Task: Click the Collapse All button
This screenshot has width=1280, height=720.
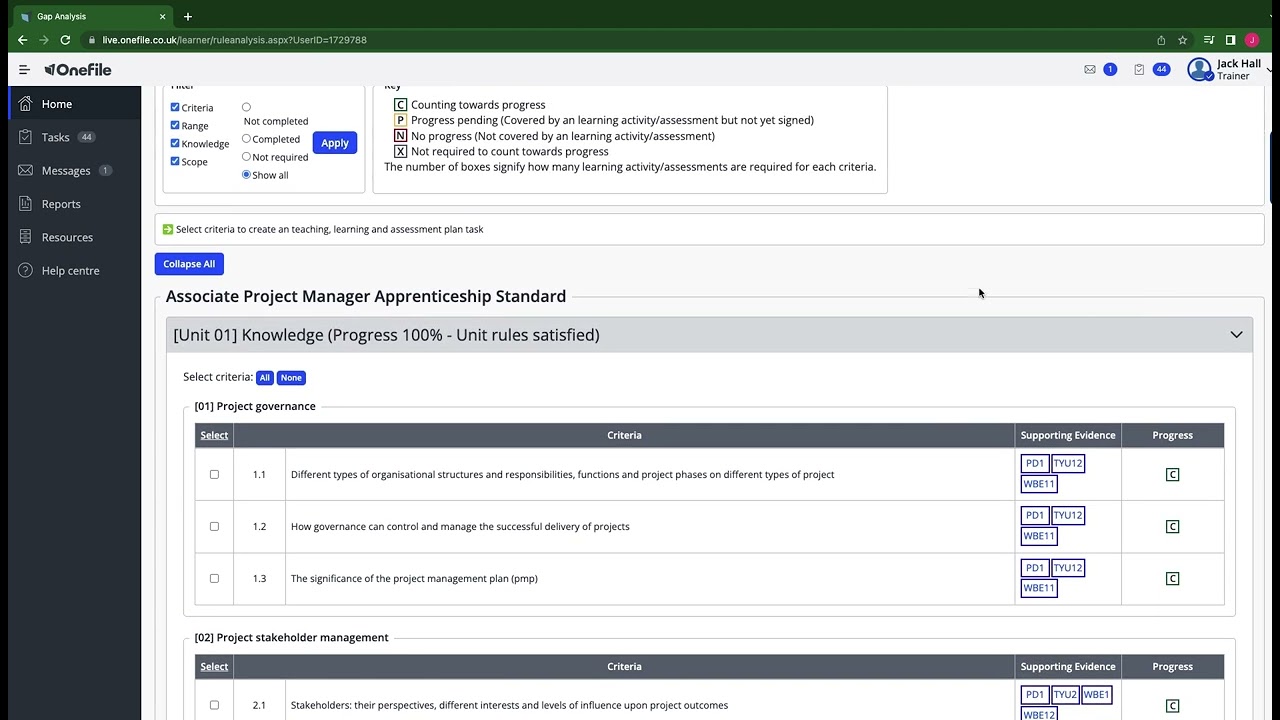Action: click(x=189, y=264)
